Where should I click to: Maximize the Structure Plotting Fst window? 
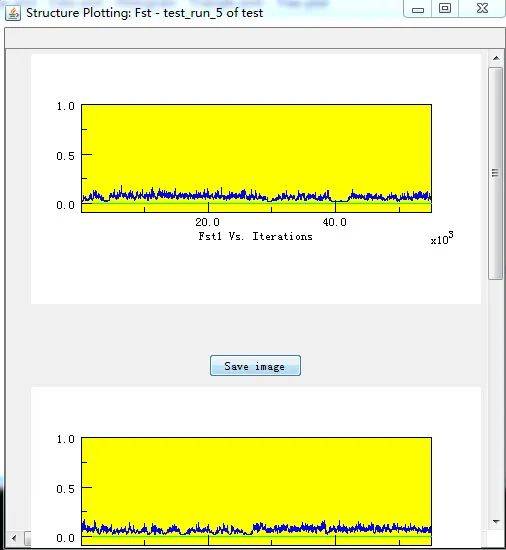[x=445, y=8]
